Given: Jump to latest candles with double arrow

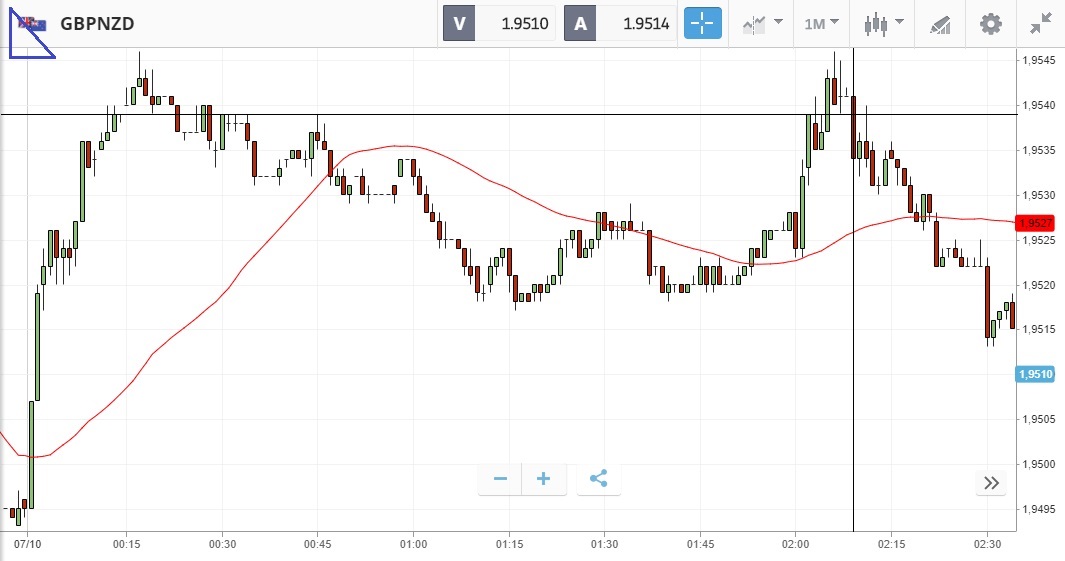Looking at the screenshot, I should pyautogui.click(x=991, y=483).
